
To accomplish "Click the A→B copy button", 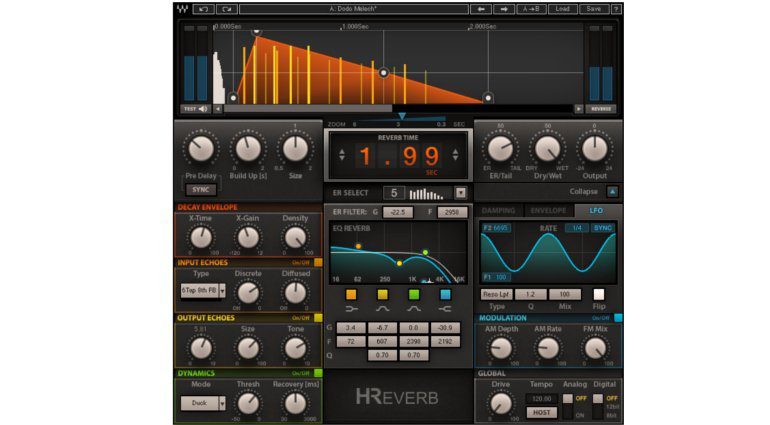I will (x=531, y=9).
